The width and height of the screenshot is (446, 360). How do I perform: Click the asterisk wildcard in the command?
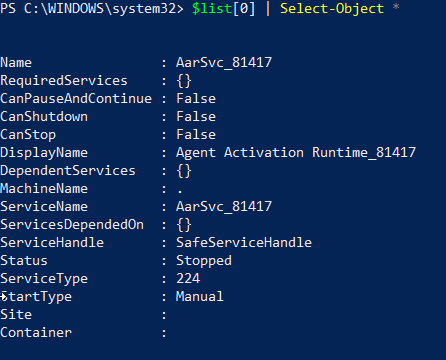pos(396,7)
